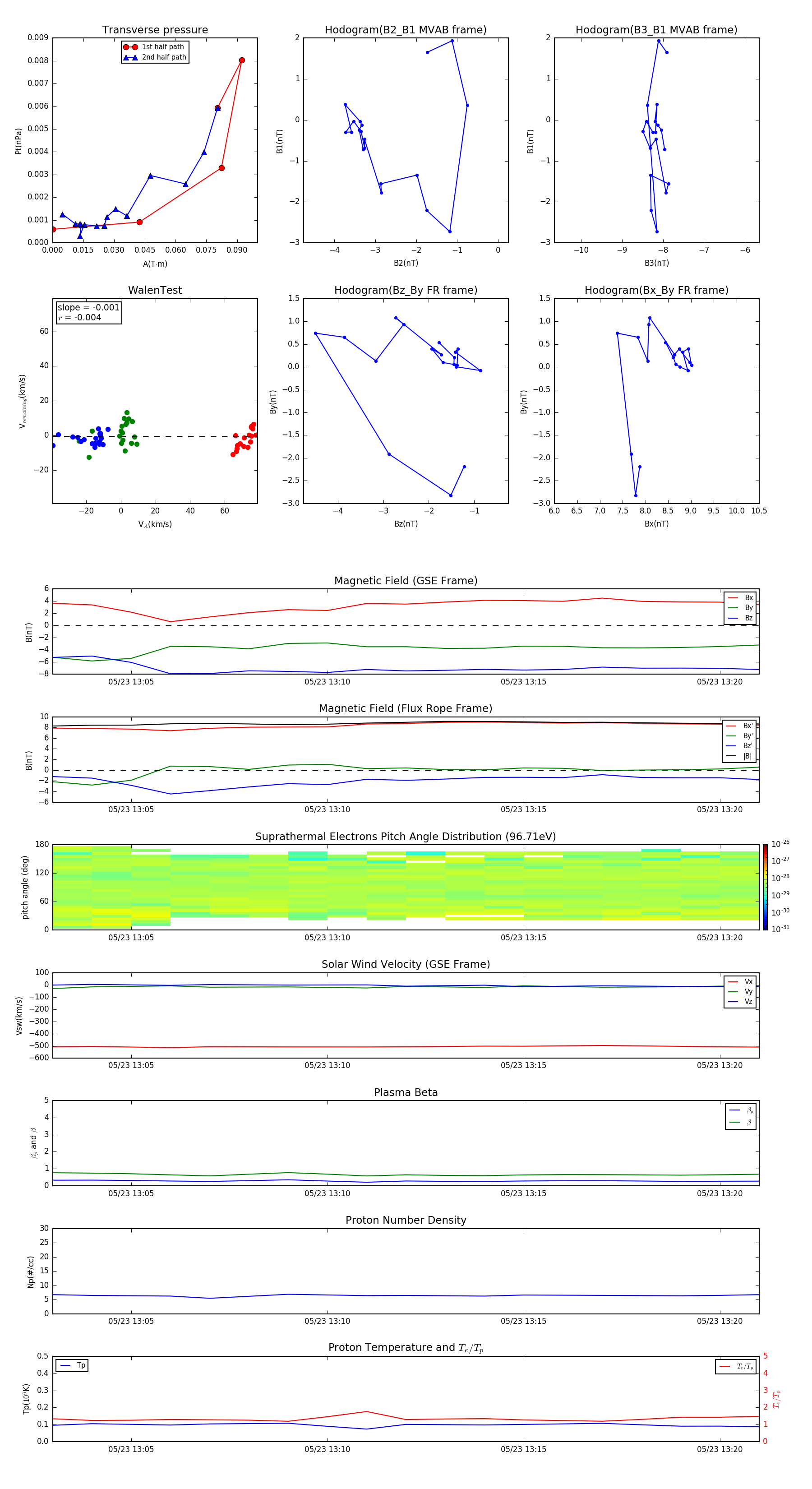Click the 'Magnetic Field (Flux Rope Frame)' title
Viewport: 812px width, 1489px height.
(406, 709)
